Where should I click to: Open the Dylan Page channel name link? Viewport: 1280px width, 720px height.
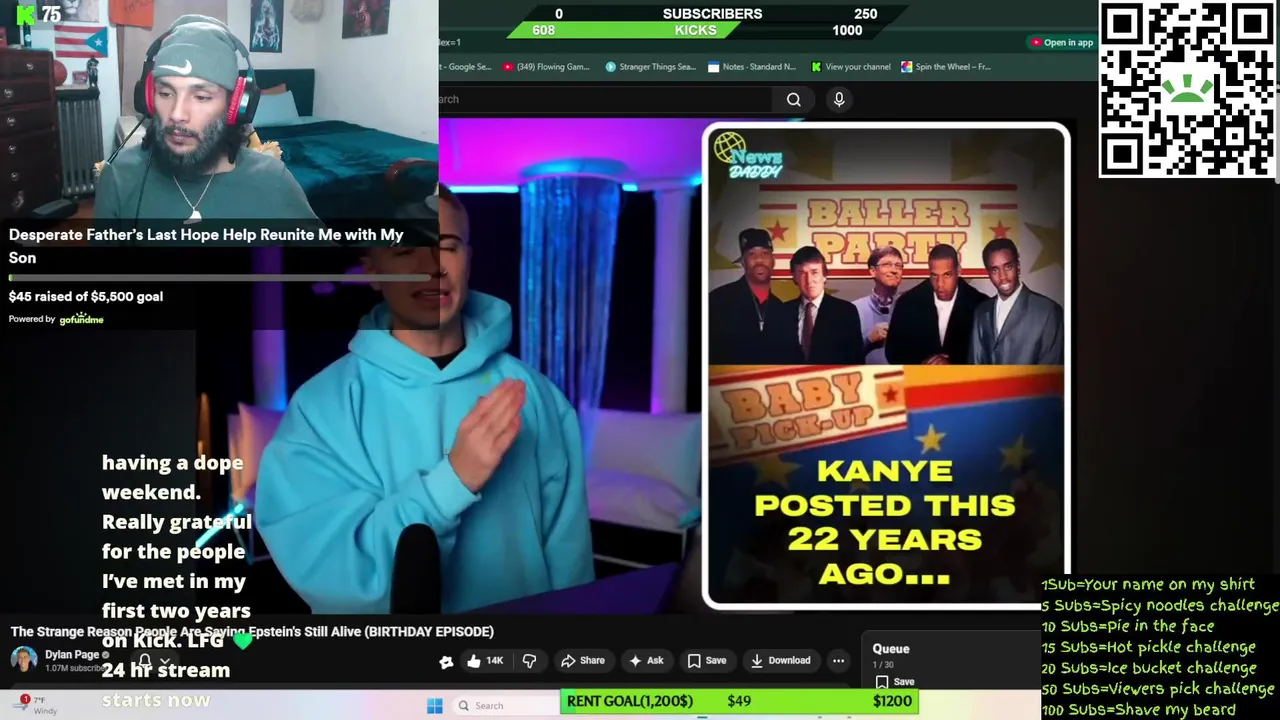[x=72, y=655]
